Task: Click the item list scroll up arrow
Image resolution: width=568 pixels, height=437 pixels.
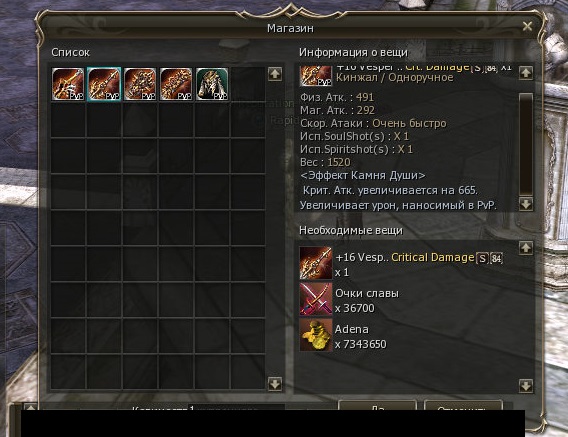Action: tap(275, 74)
